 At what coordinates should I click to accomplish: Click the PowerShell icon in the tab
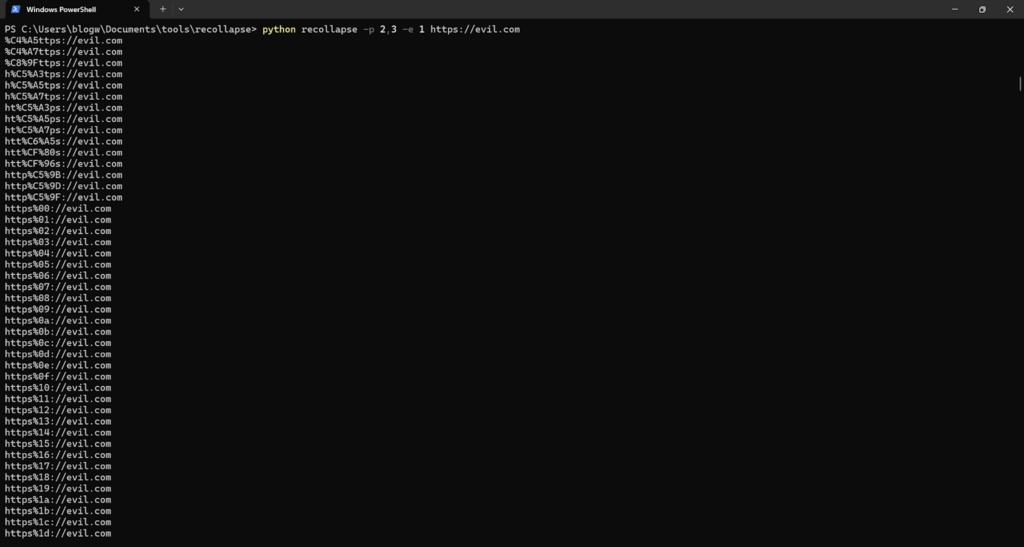[x=15, y=9]
